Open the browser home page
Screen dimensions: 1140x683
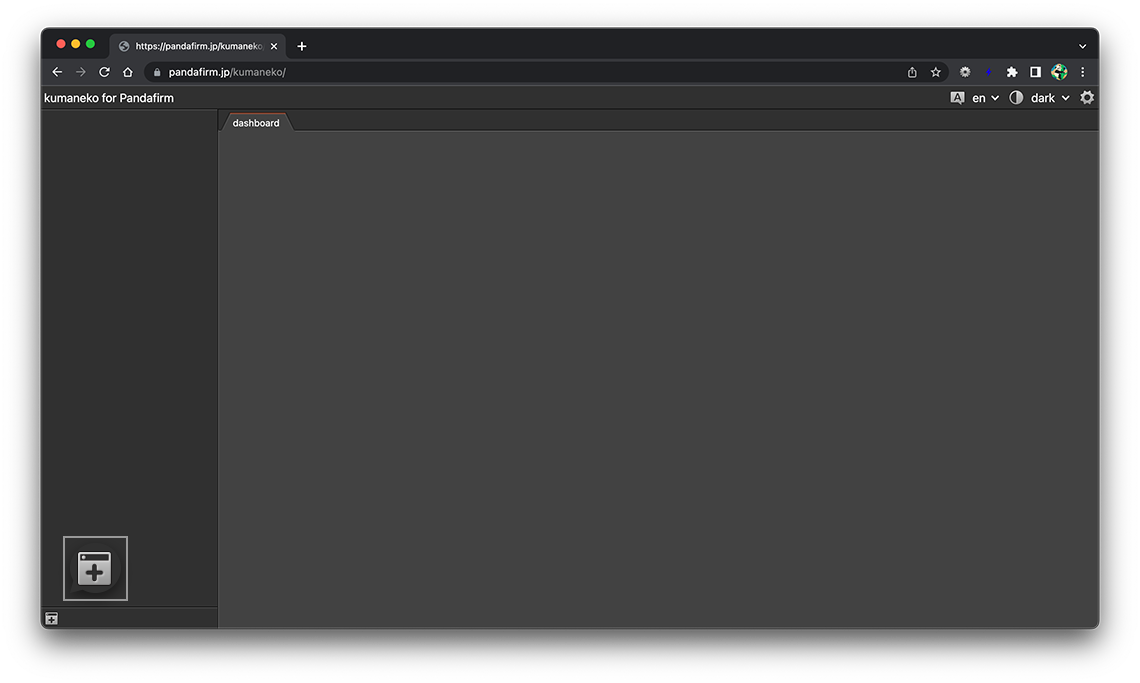tap(128, 72)
